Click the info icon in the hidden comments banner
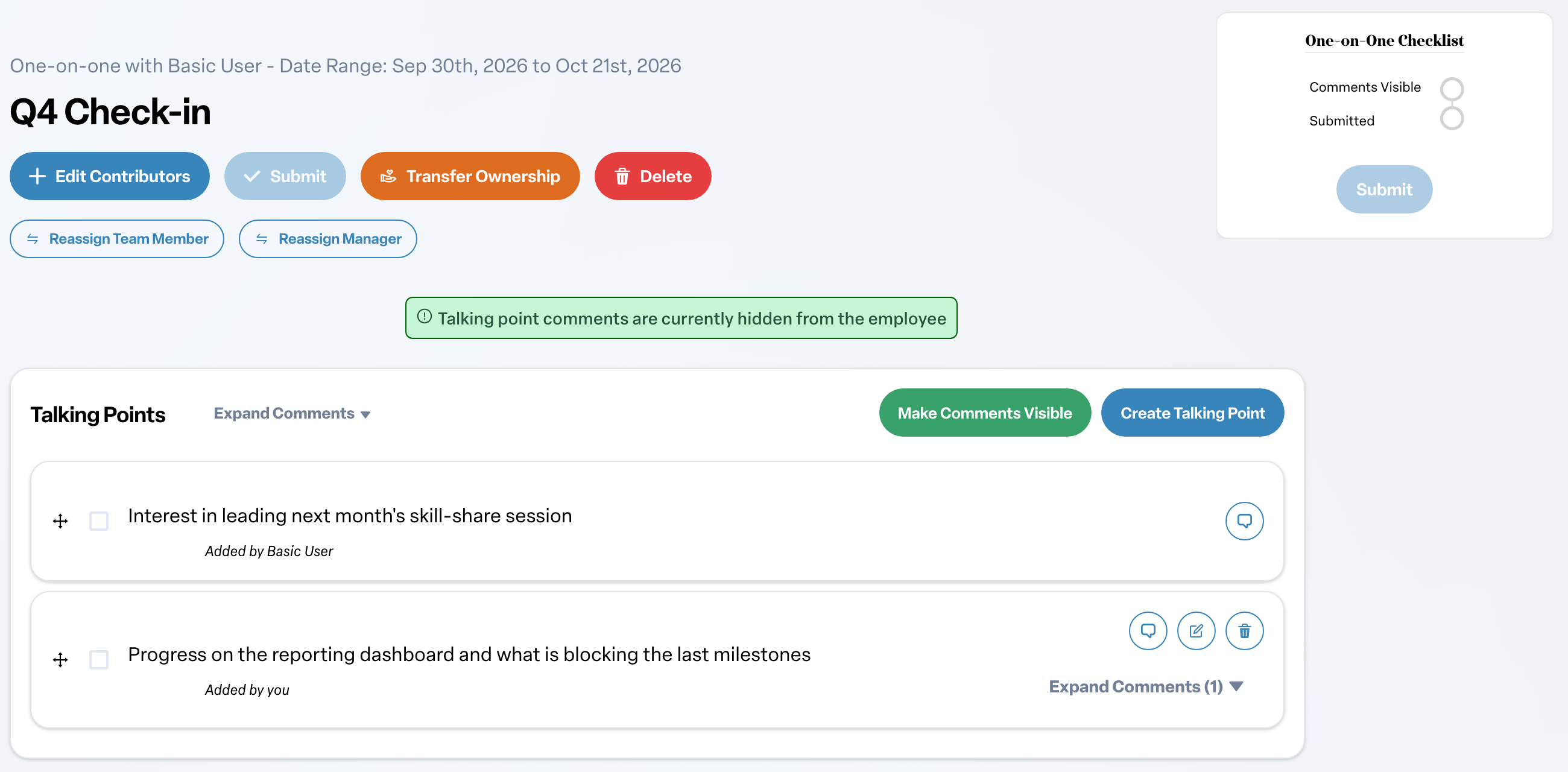The height and width of the screenshot is (772, 1568). click(x=424, y=317)
